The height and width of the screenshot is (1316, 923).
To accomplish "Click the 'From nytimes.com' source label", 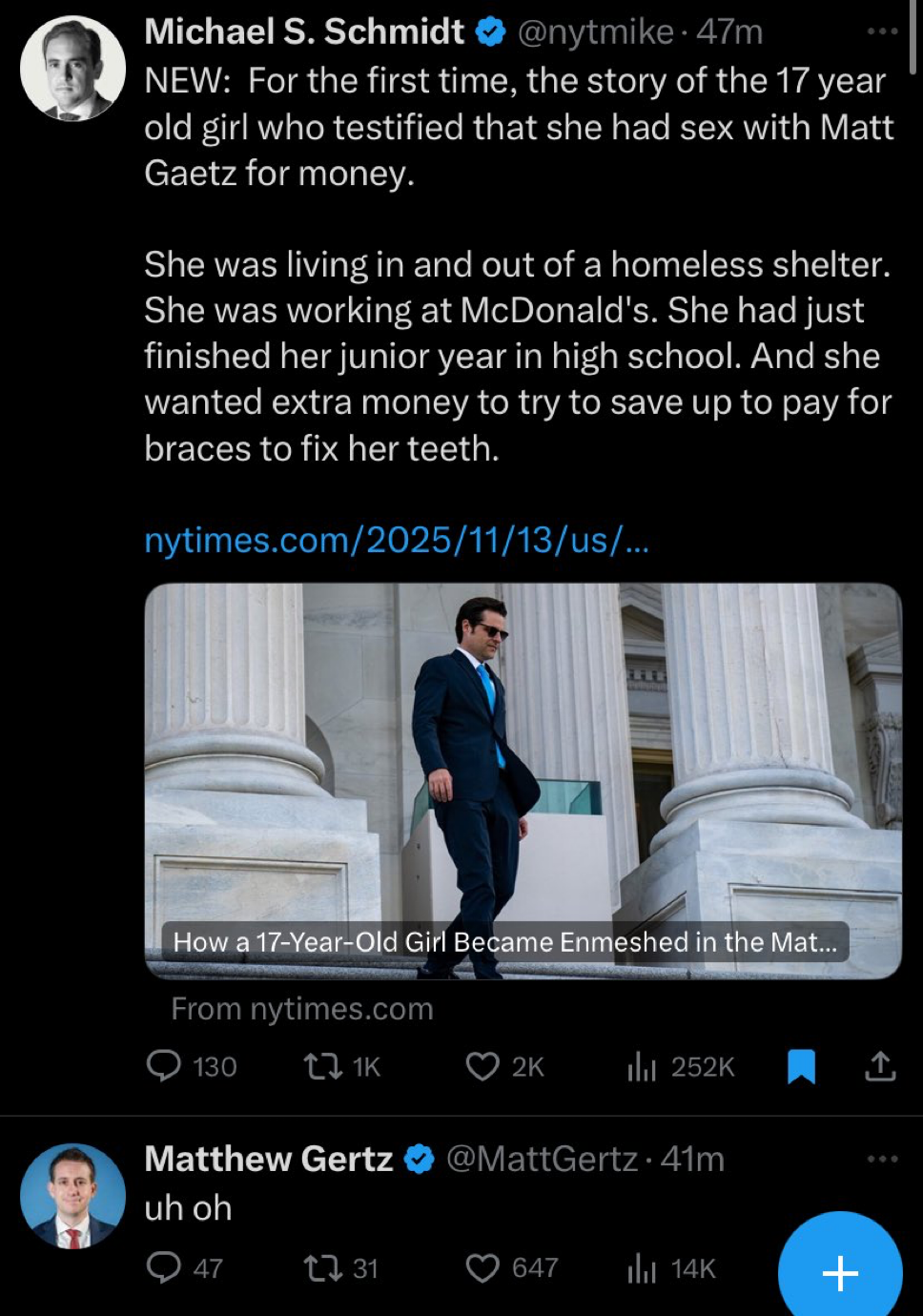I will click(x=301, y=1009).
